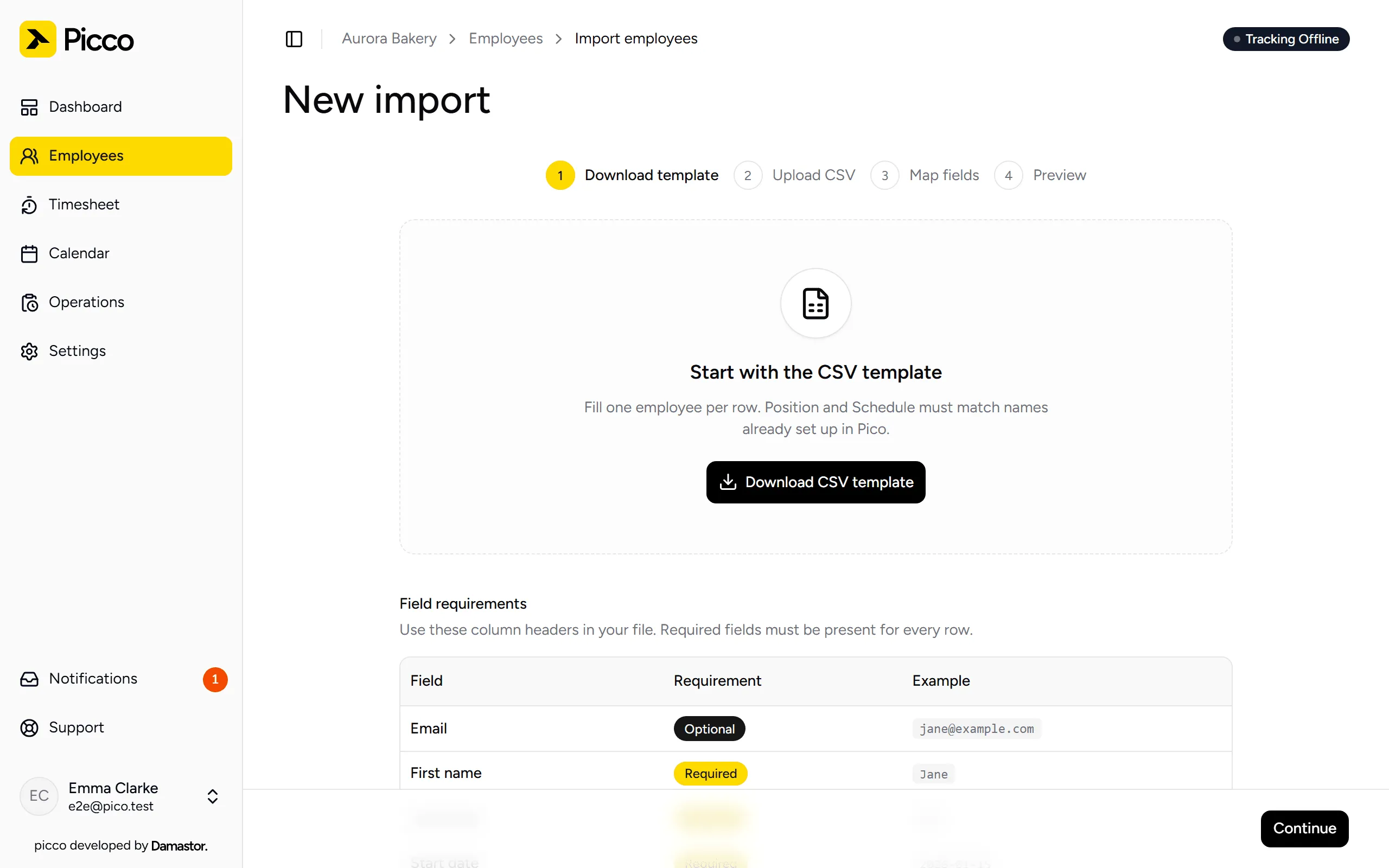Expand the Emma Clarke account switcher
The image size is (1389, 868).
[212, 796]
